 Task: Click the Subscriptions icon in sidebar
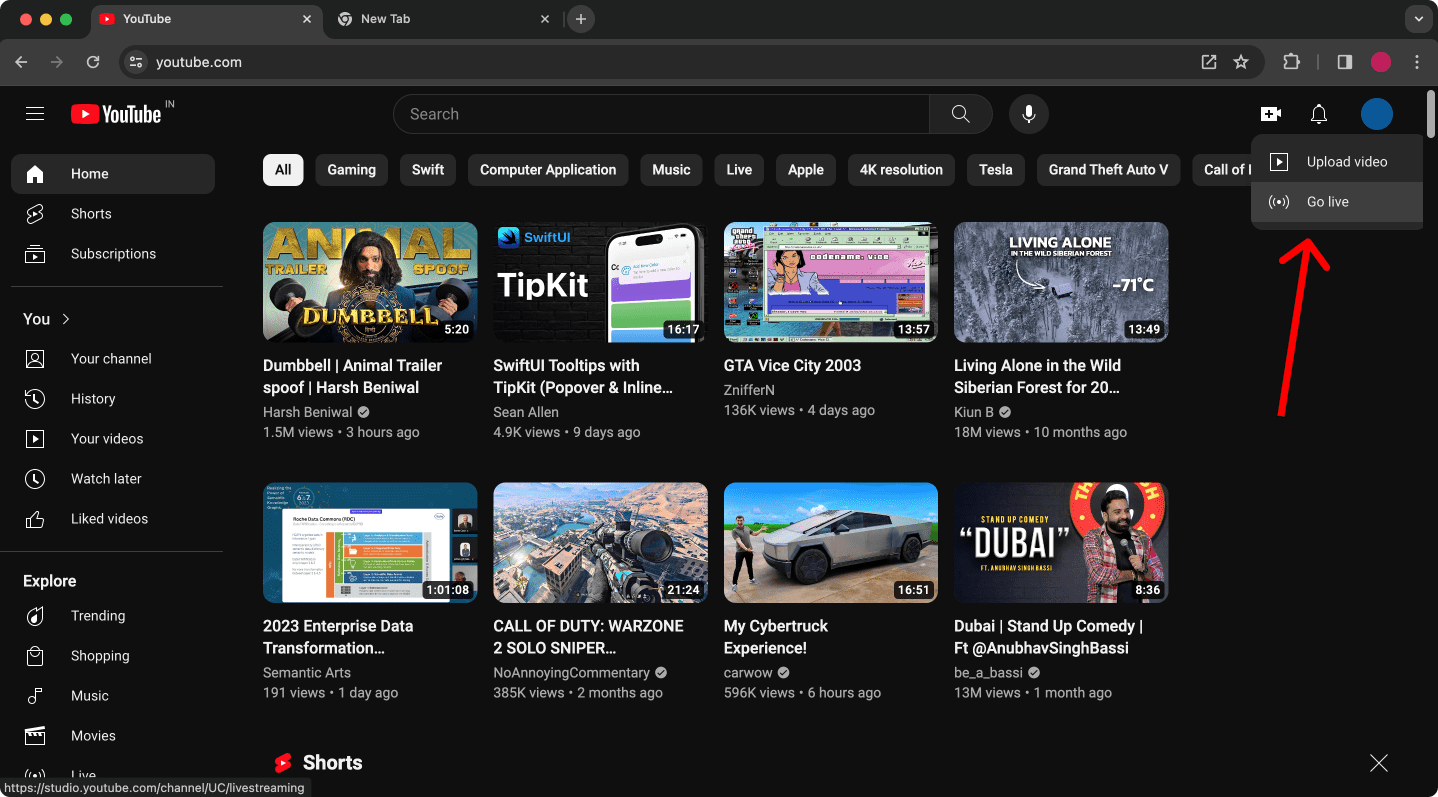34,253
